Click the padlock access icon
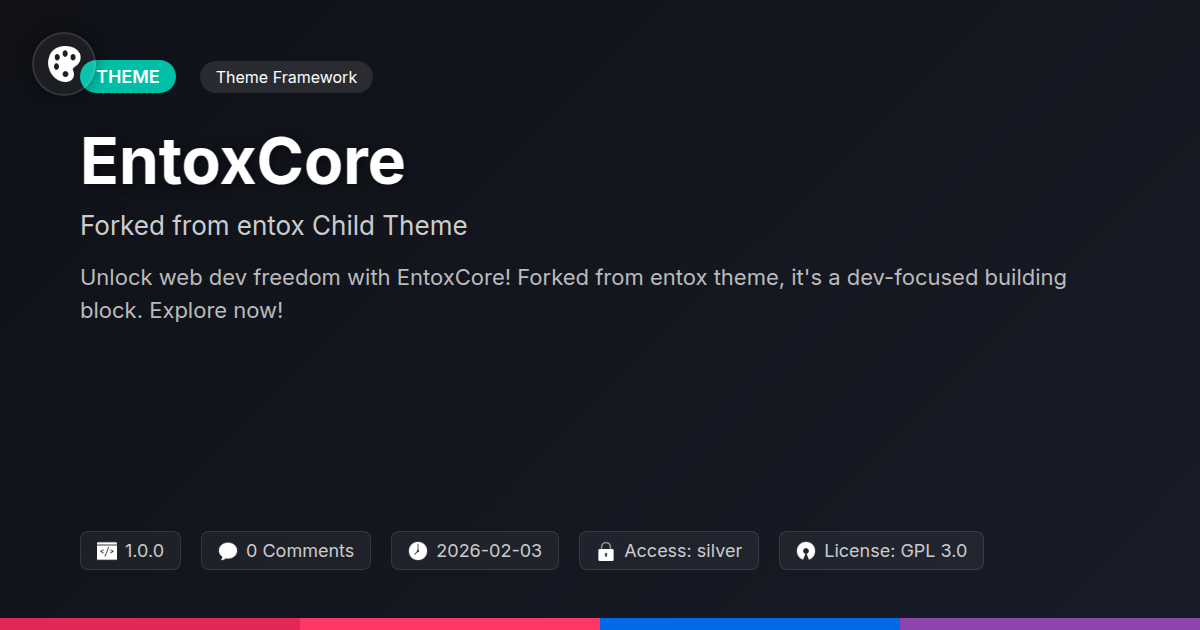Screen dimensions: 1200x630 pyautogui.click(x=605, y=551)
